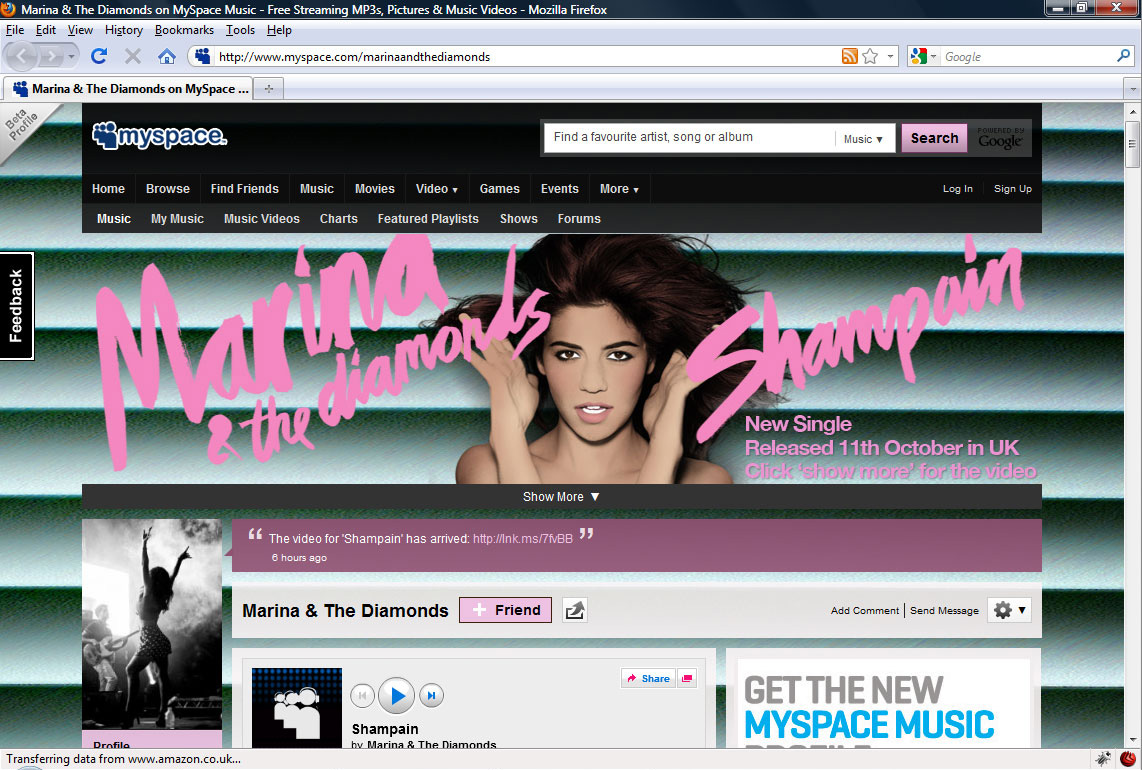1142x770 pixels.
Task: Click Log In link
Action: tap(958, 189)
